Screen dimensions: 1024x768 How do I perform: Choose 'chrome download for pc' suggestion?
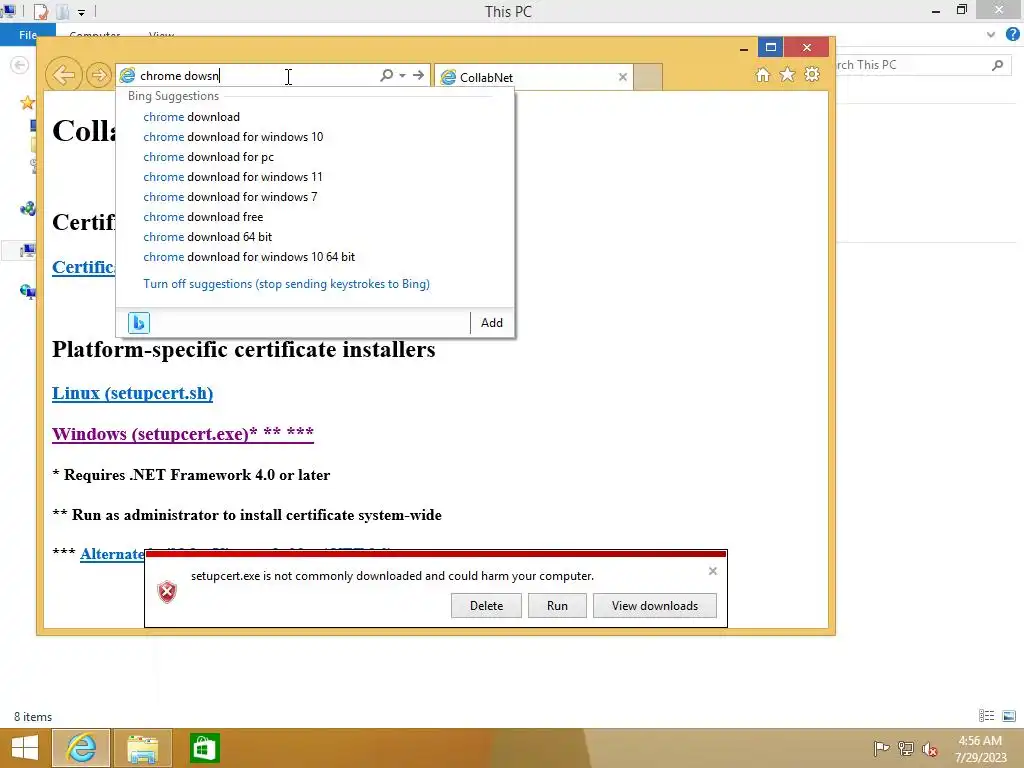tap(208, 157)
